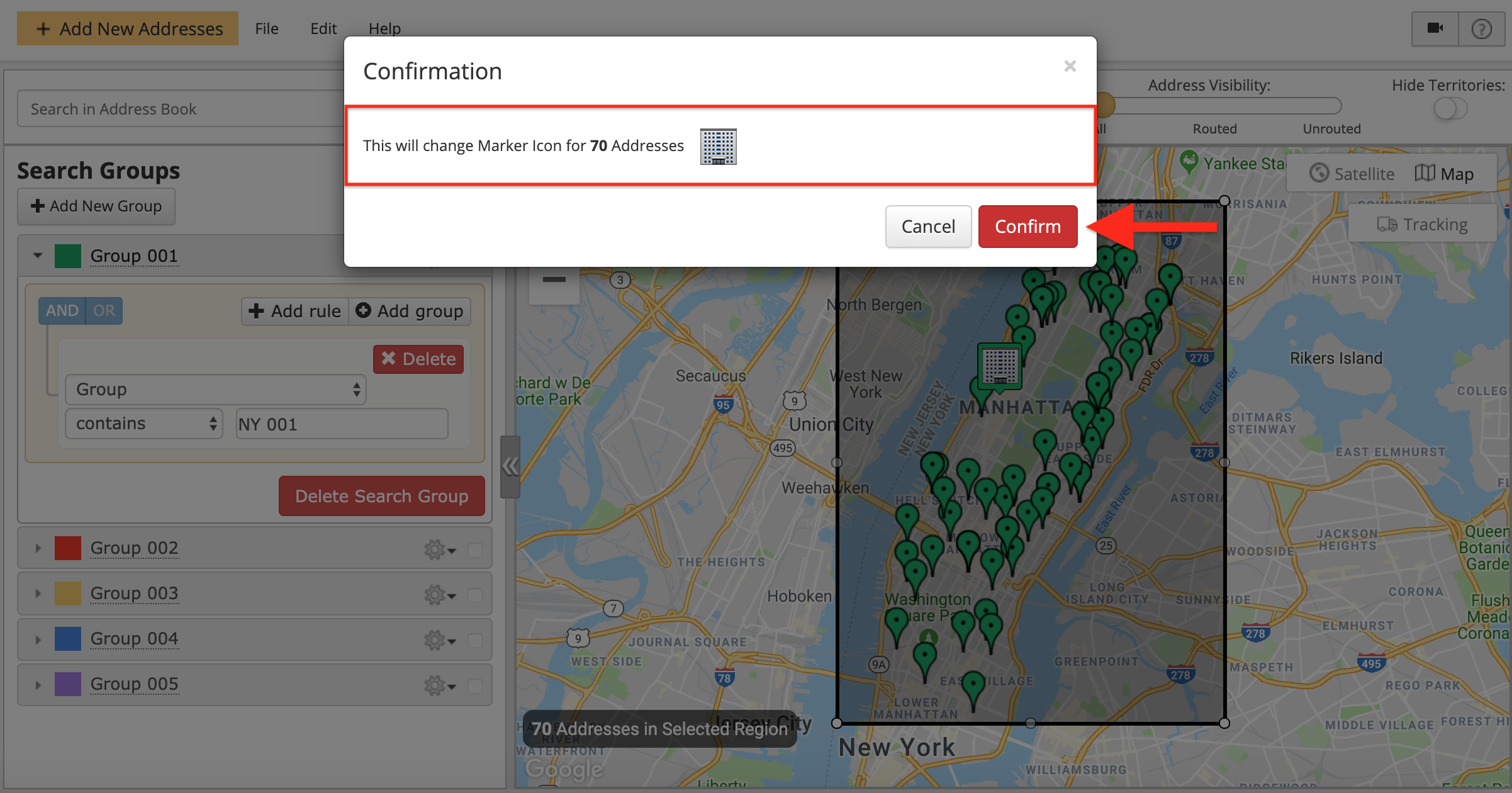This screenshot has height=793, width=1512.
Task: Cancel the confirmation dialog
Action: pos(927,227)
